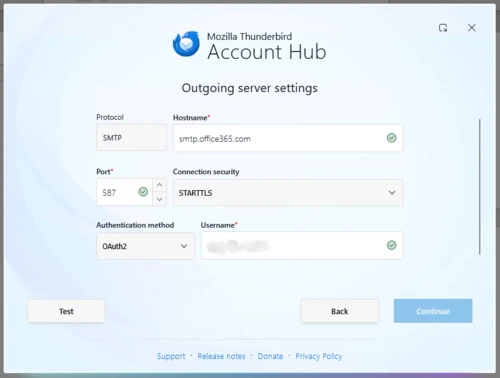Click the disabled SMTP Protocol field
The image size is (500, 378).
(131, 138)
